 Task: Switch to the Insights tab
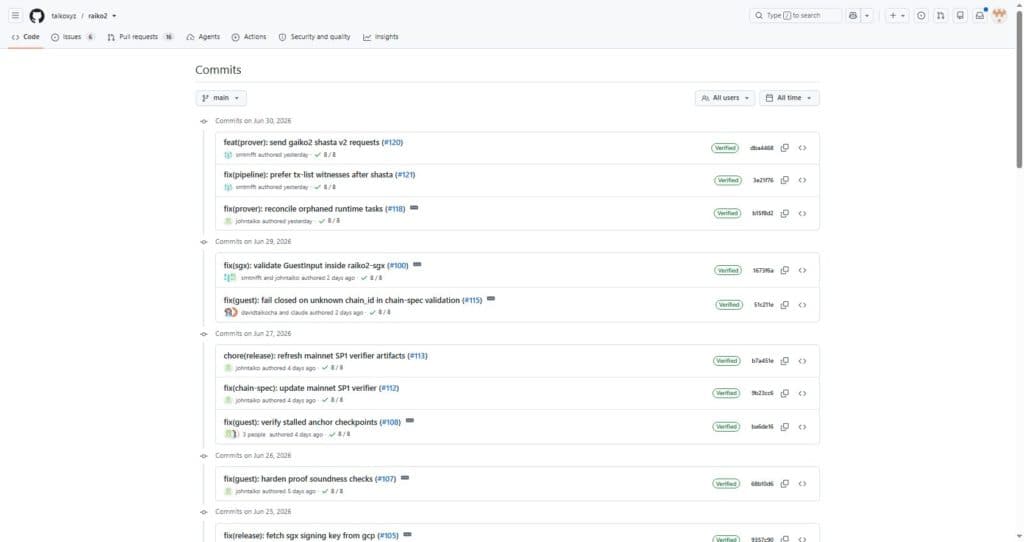point(381,37)
